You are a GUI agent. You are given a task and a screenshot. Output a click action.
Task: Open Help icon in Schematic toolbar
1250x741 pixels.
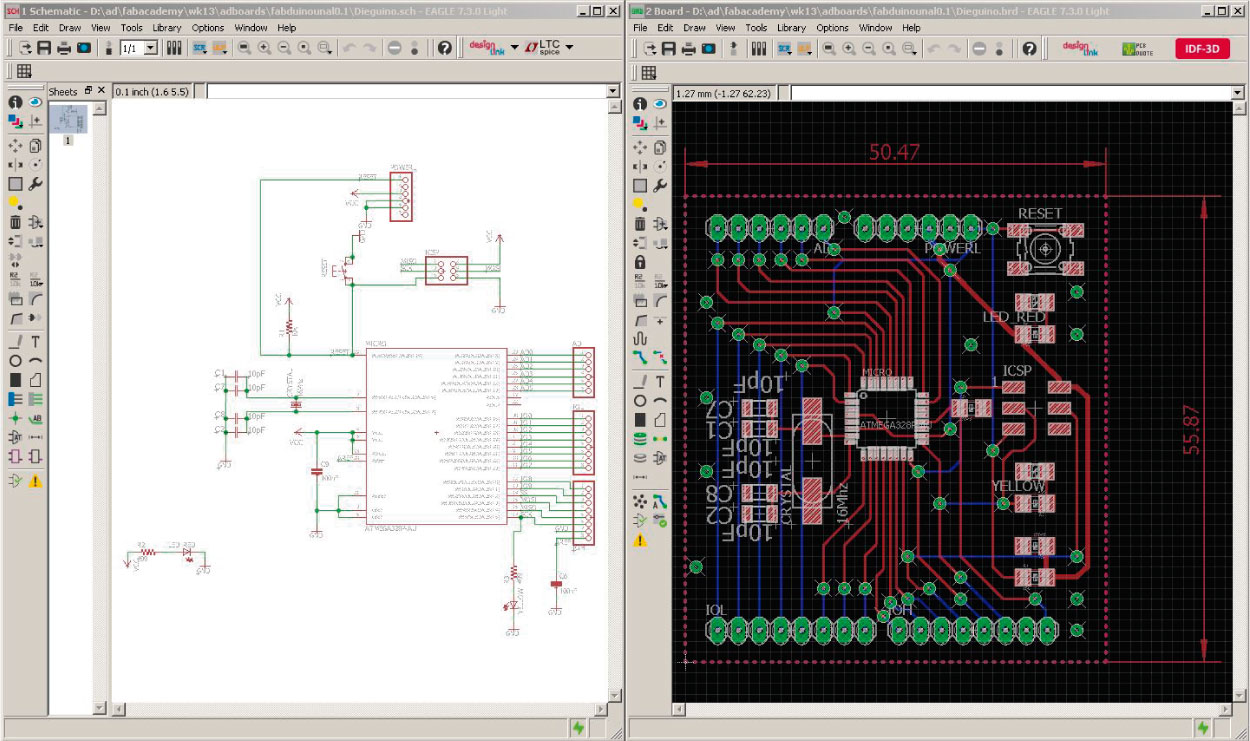point(444,47)
